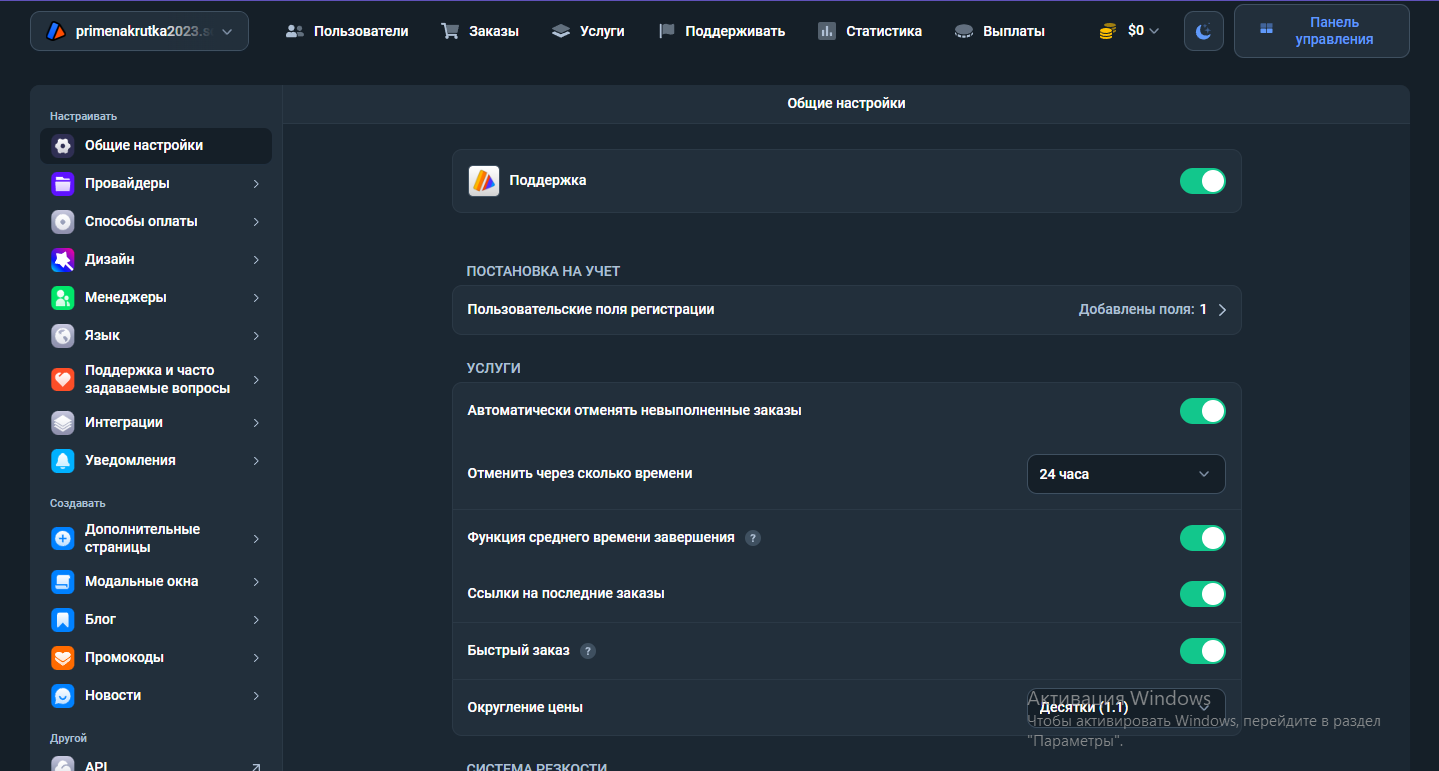Open the primenakrutka2023 site selector dropdown

[139, 31]
